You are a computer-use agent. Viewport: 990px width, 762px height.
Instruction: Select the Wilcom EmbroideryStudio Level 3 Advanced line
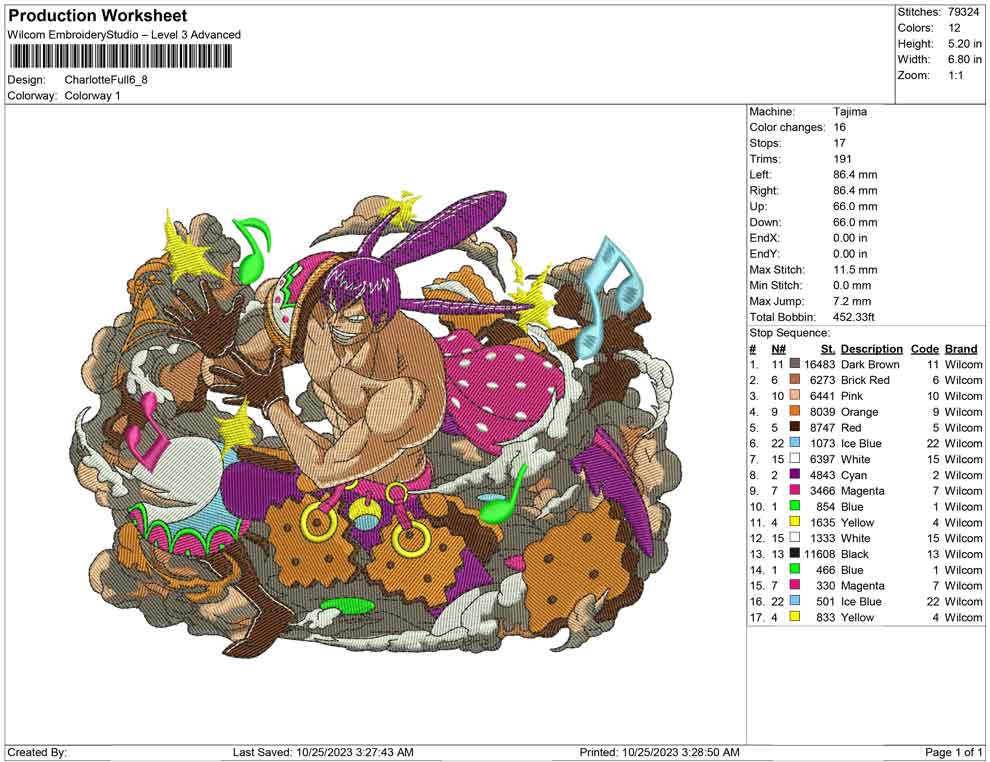pyautogui.click(x=124, y=35)
